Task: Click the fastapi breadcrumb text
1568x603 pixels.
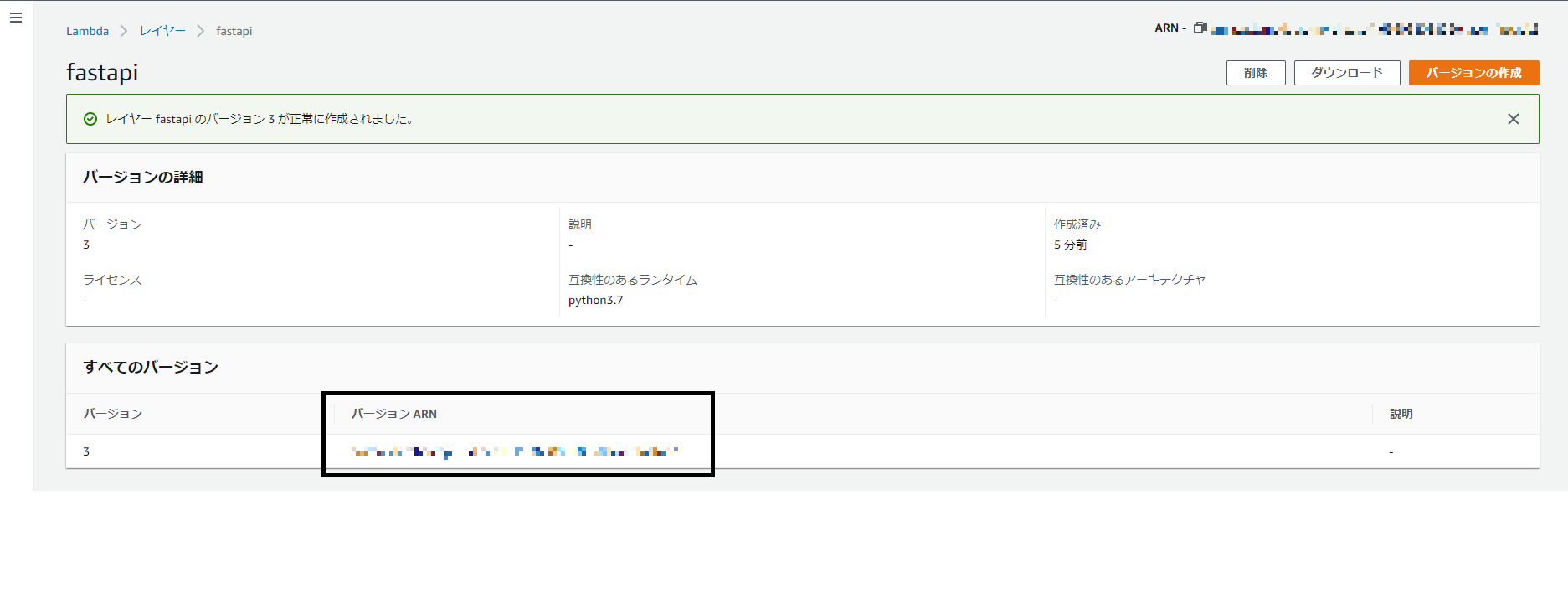Action: pyautogui.click(x=234, y=31)
